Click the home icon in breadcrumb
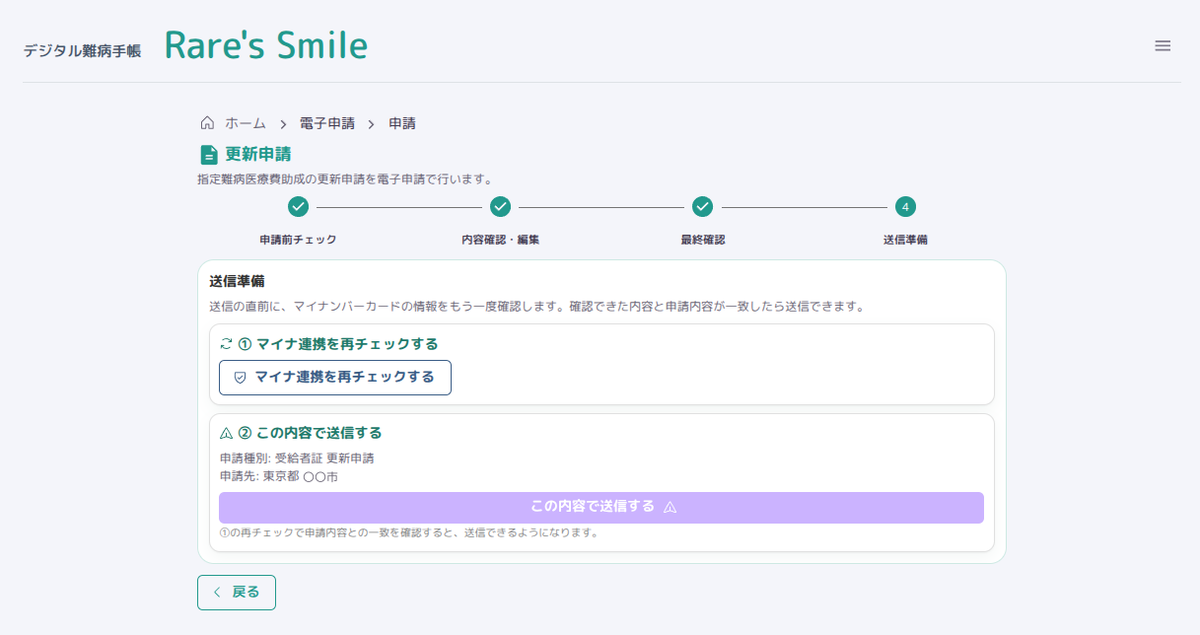This screenshot has width=1200, height=635. (x=207, y=123)
